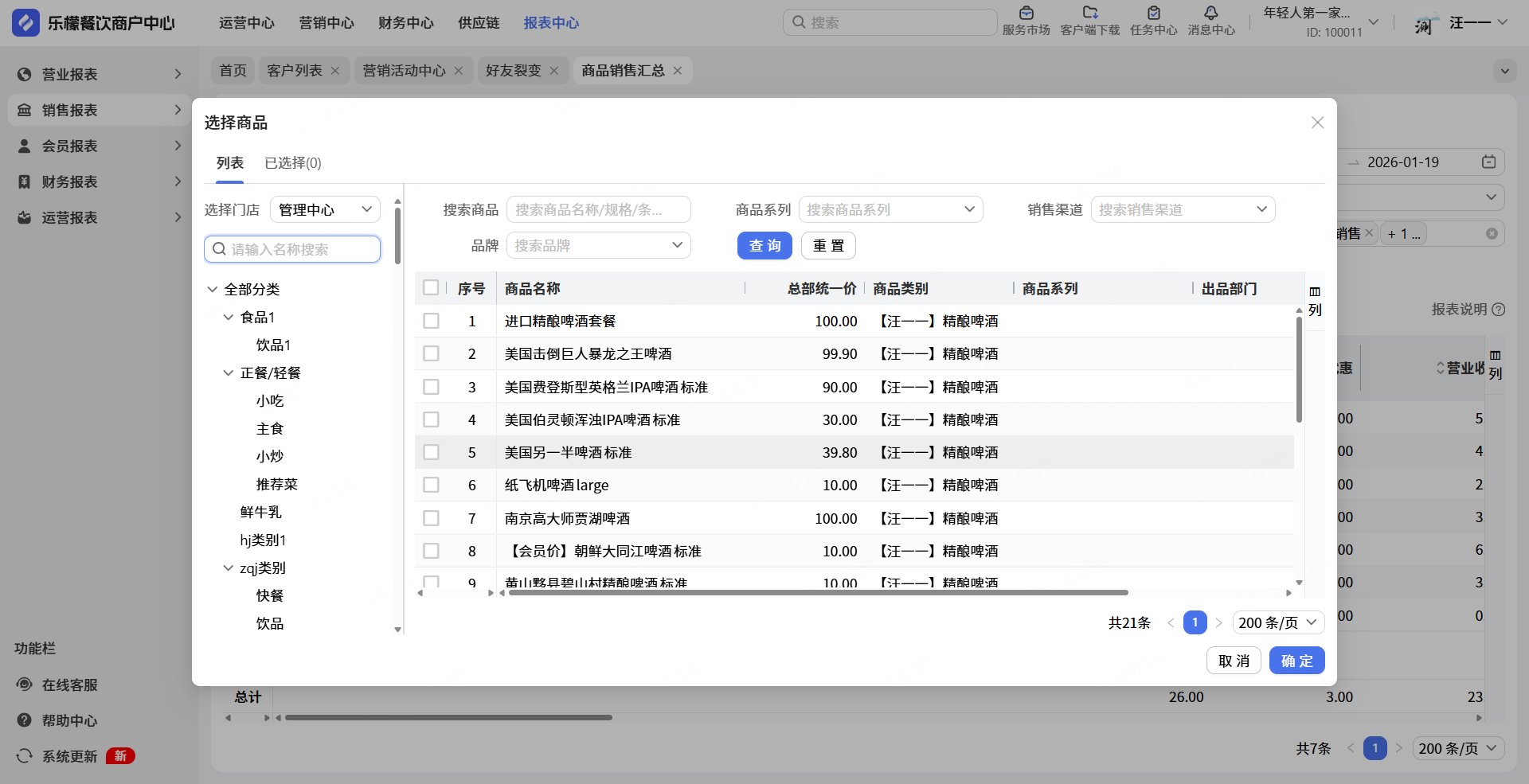Open the 财务中心 top menu
The height and width of the screenshot is (784, 1529).
[405, 23]
